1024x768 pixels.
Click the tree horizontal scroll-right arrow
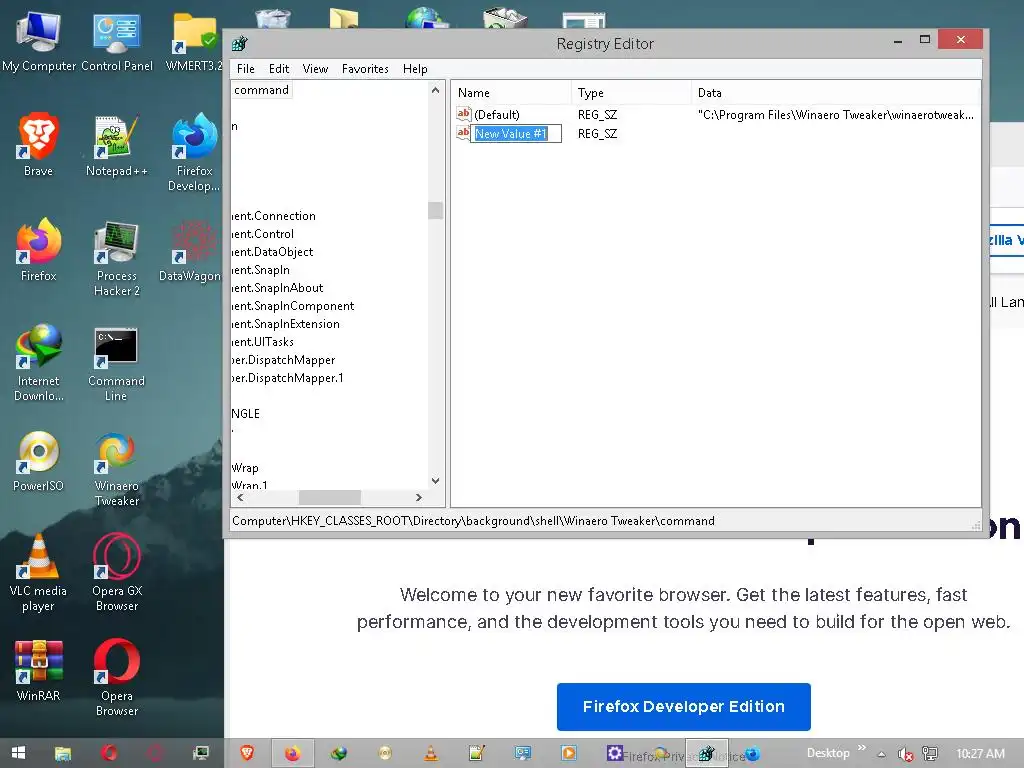click(419, 498)
